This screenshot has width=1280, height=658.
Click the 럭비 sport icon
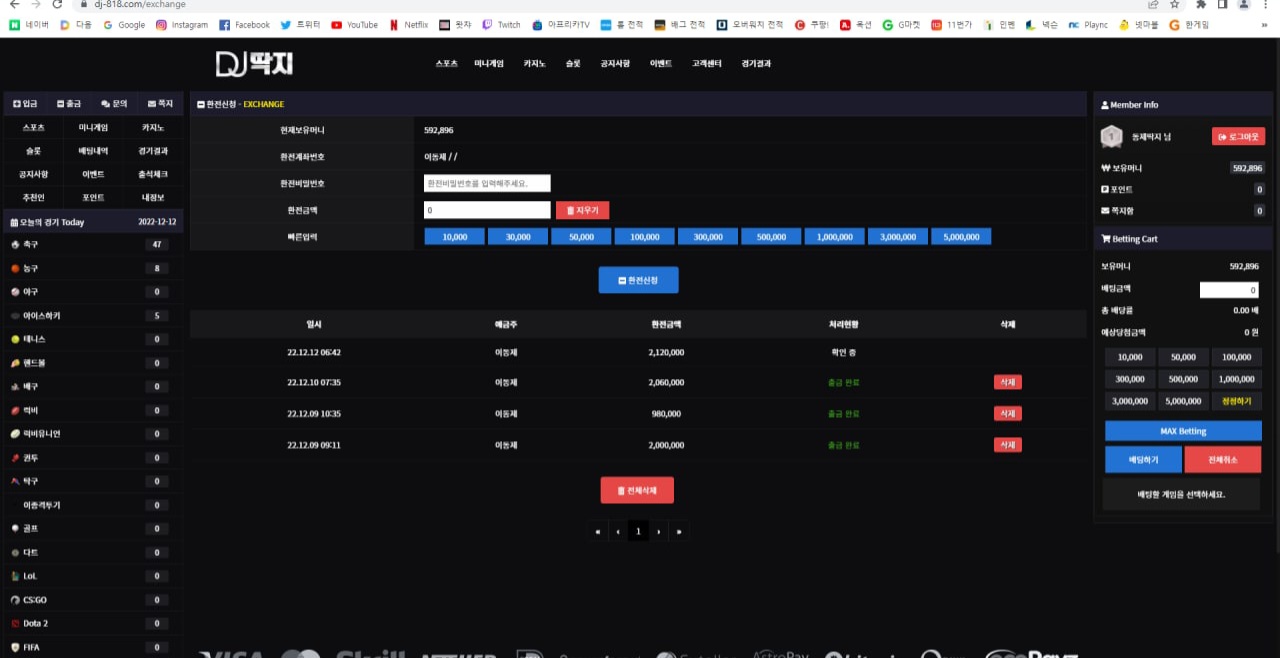point(15,410)
